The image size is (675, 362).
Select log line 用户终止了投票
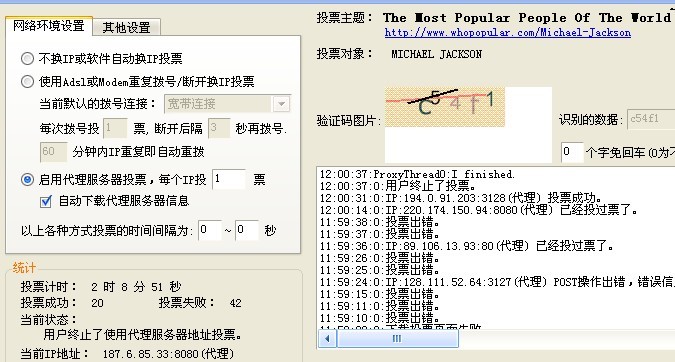point(398,186)
